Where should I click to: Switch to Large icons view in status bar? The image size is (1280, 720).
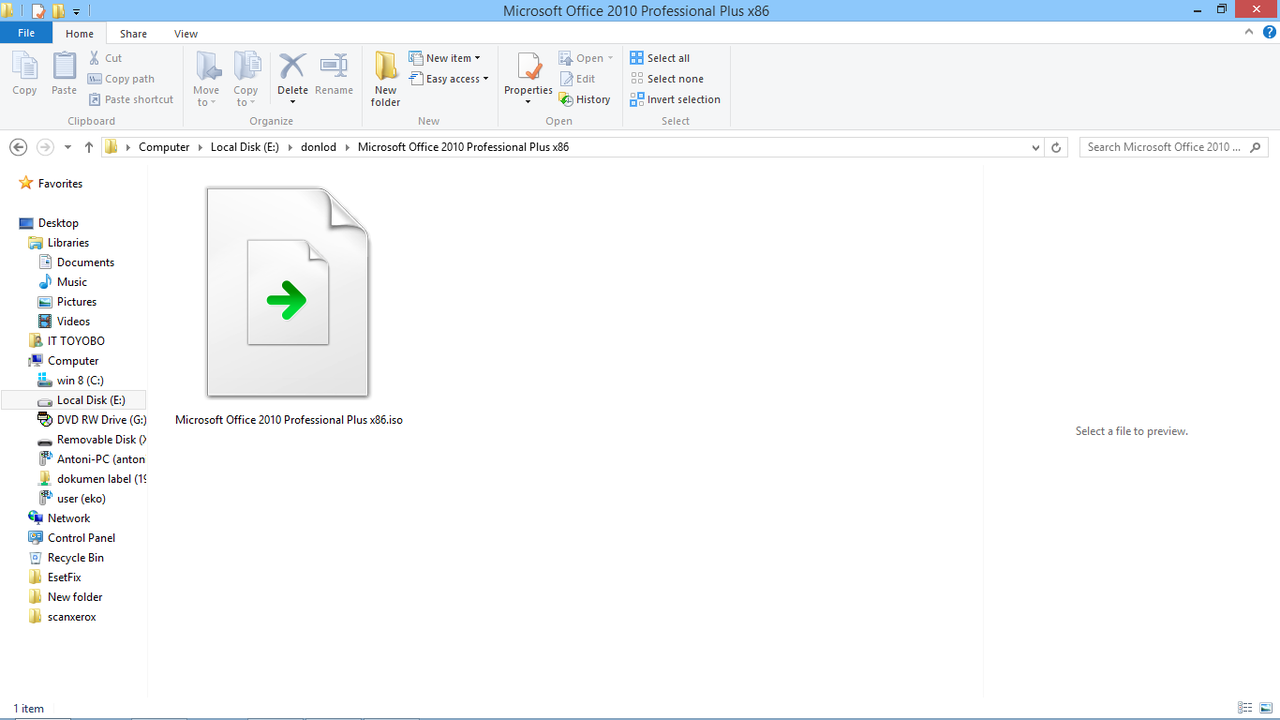(1266, 708)
